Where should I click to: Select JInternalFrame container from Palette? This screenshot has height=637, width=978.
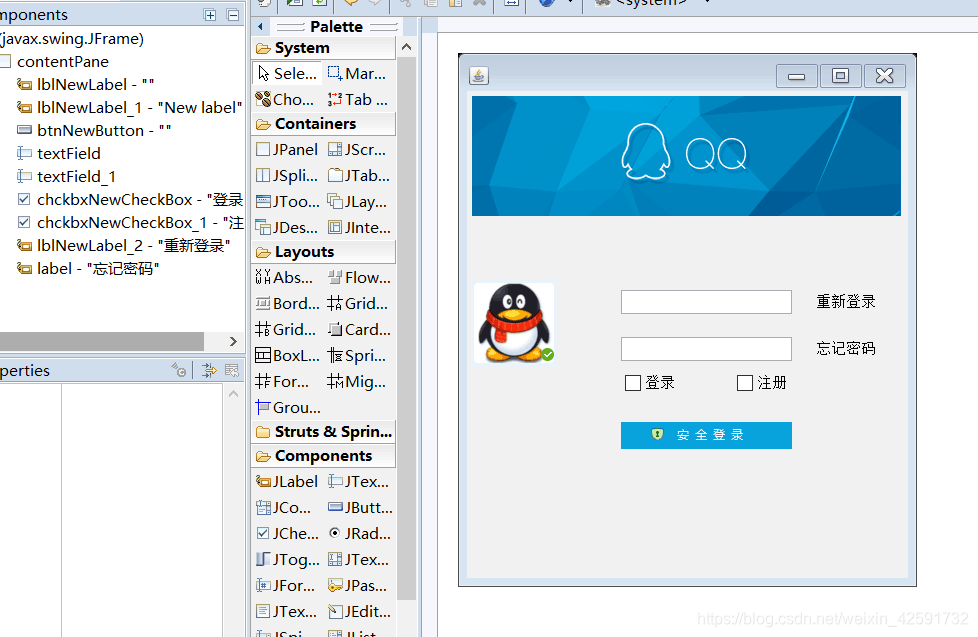[358, 228]
